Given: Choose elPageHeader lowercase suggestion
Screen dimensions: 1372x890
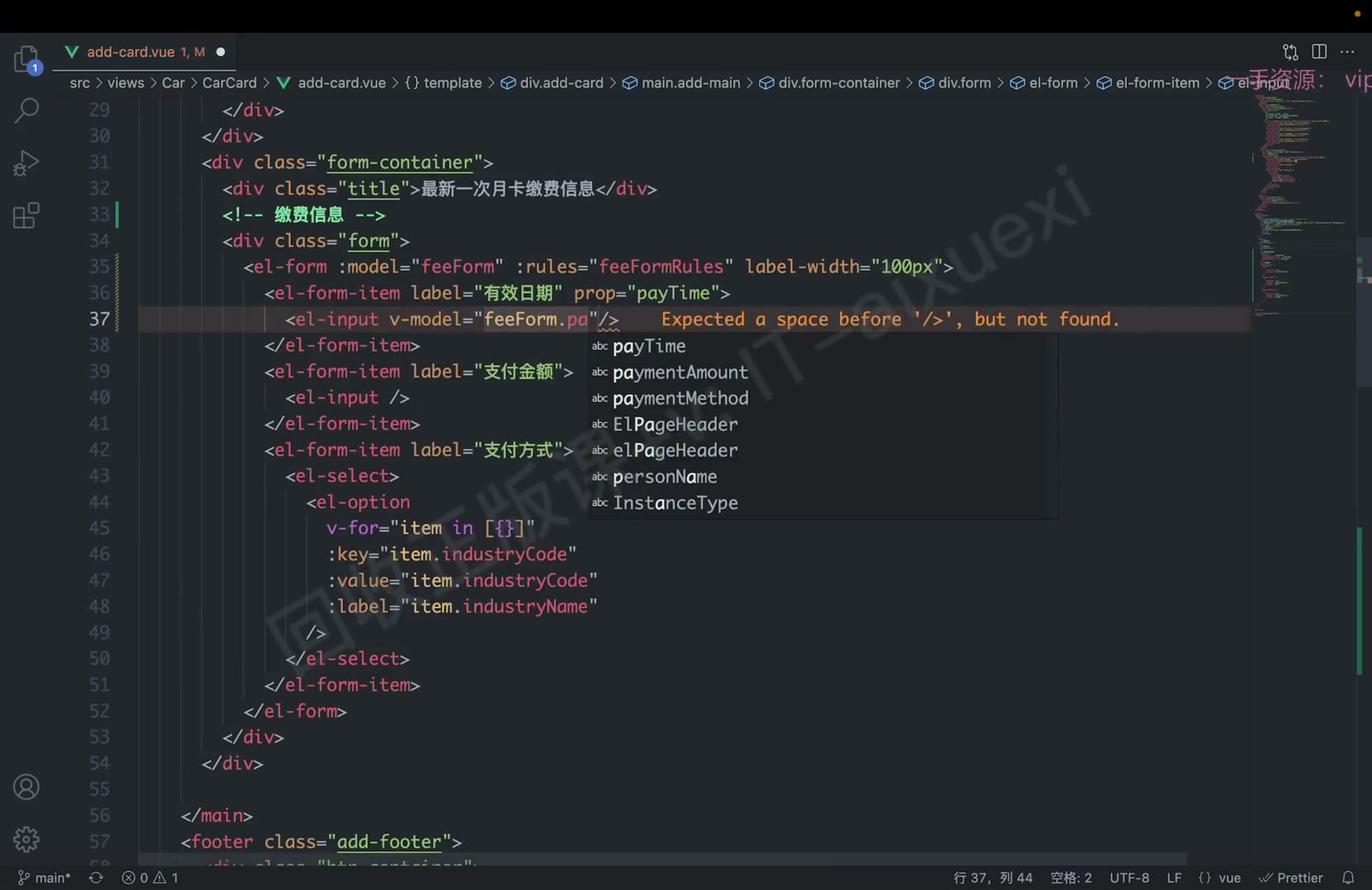Looking at the screenshot, I should click(x=822, y=451).
